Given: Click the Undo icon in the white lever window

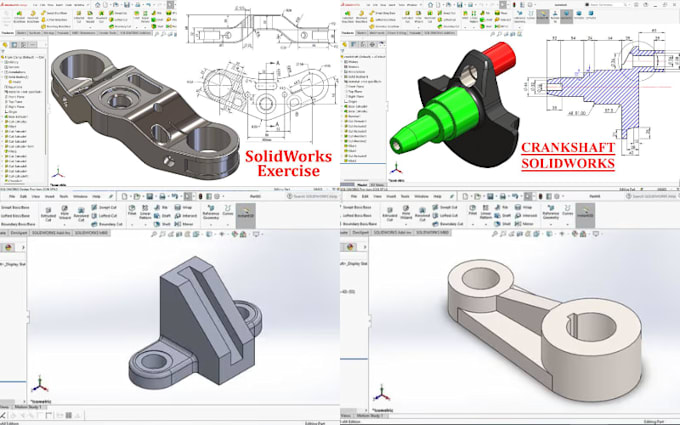Looking at the screenshot, I should coord(515,196).
